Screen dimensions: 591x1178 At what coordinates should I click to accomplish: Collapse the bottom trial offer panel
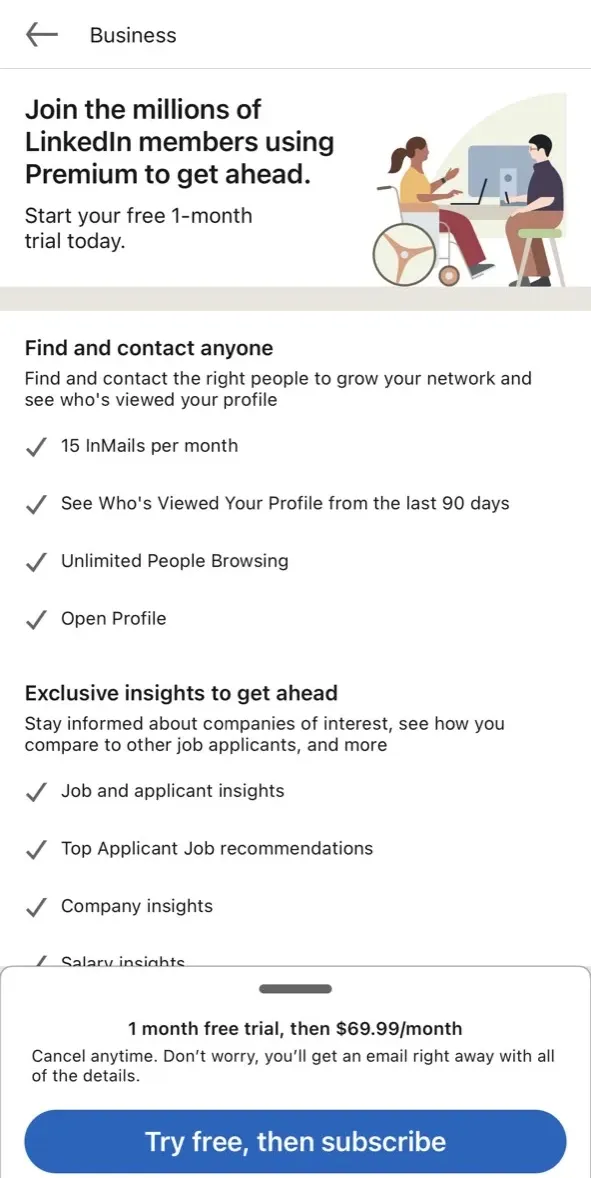[295, 988]
